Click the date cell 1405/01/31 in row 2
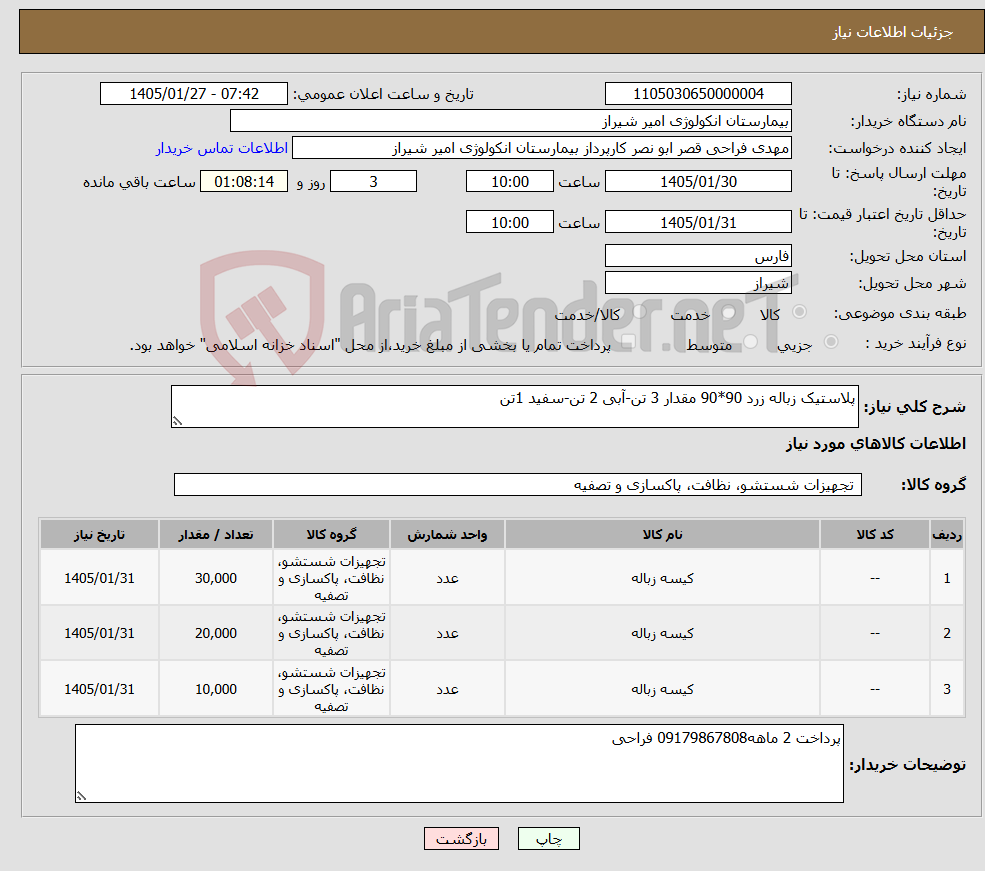This screenshot has height=871, width=985. [99, 633]
